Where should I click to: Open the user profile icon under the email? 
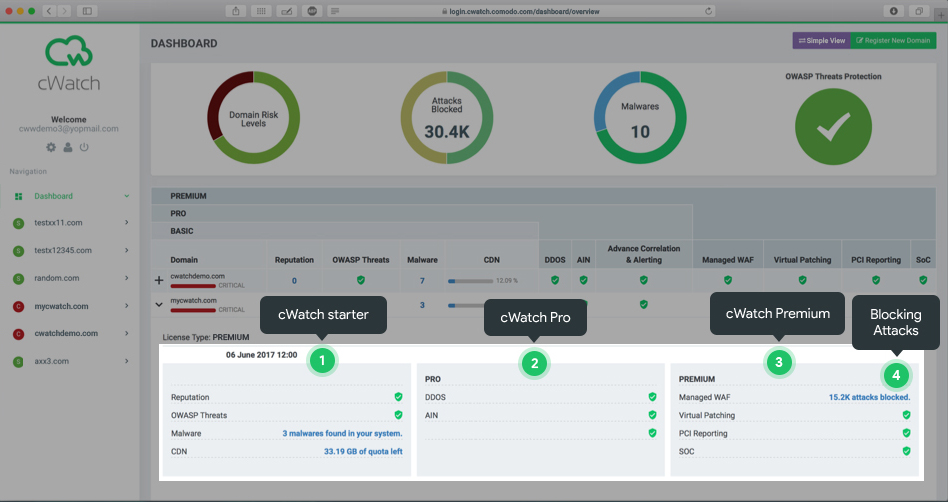[x=68, y=147]
